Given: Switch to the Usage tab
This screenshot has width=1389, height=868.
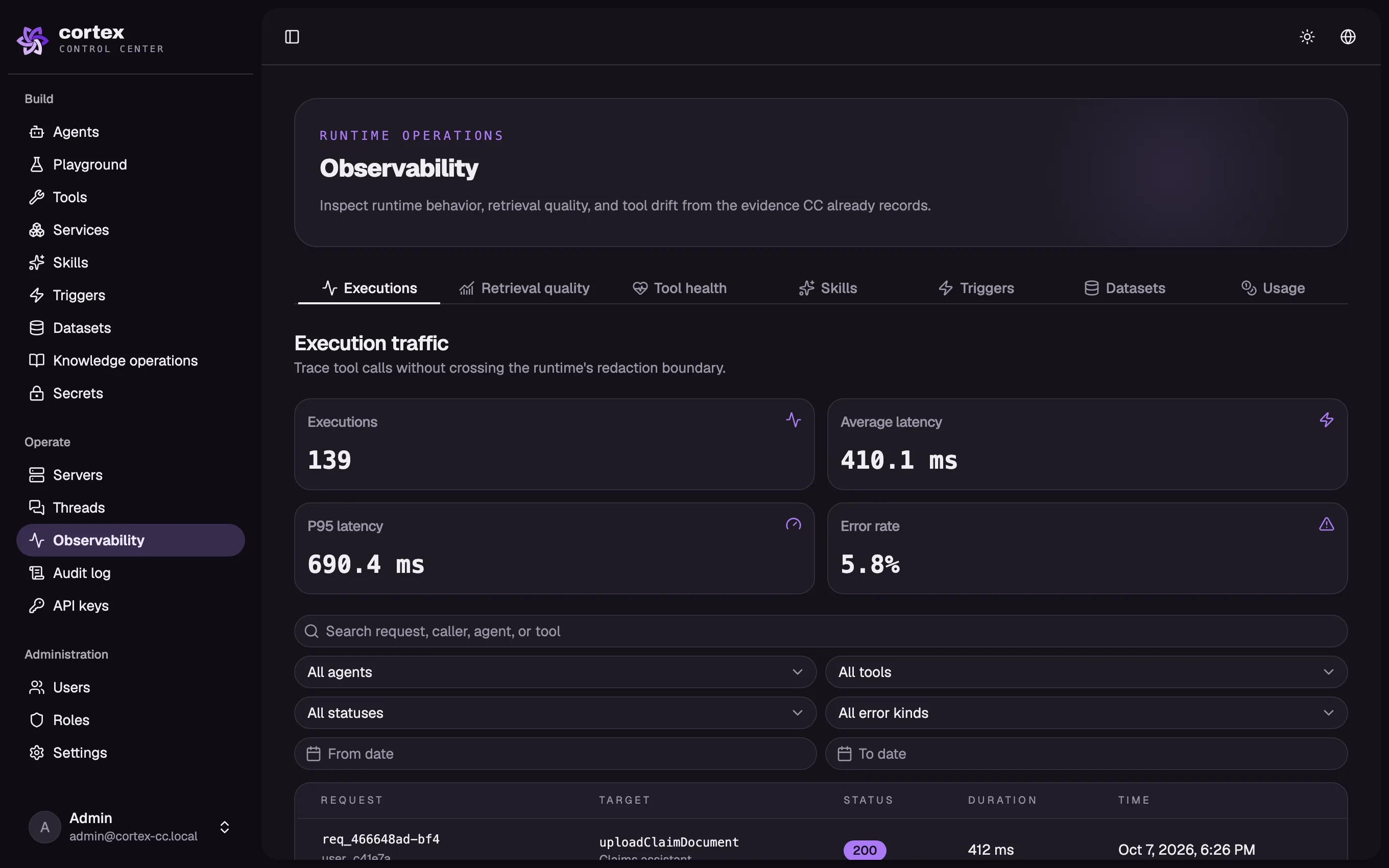Looking at the screenshot, I should (x=1273, y=289).
